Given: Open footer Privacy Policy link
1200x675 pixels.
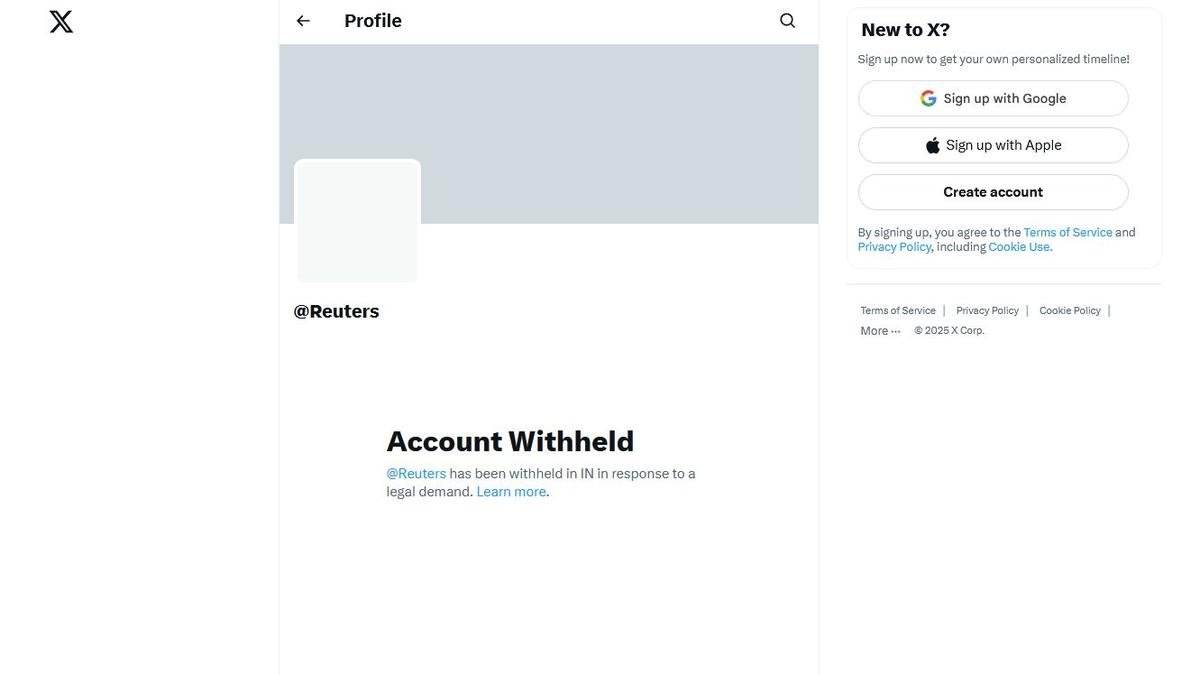Looking at the screenshot, I should [987, 311].
